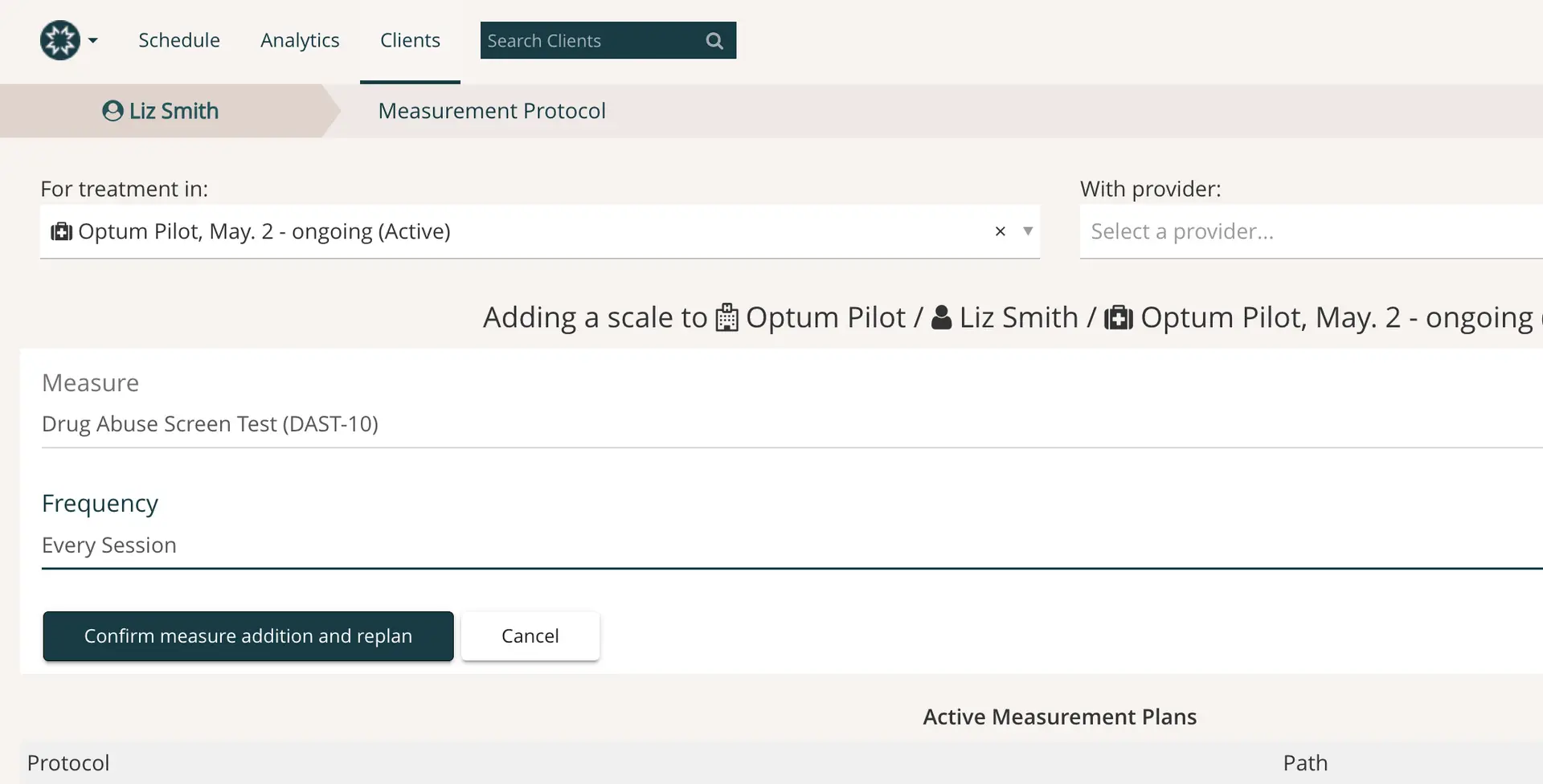Click the app logo icon in top left
1543x784 pixels.
click(59, 39)
